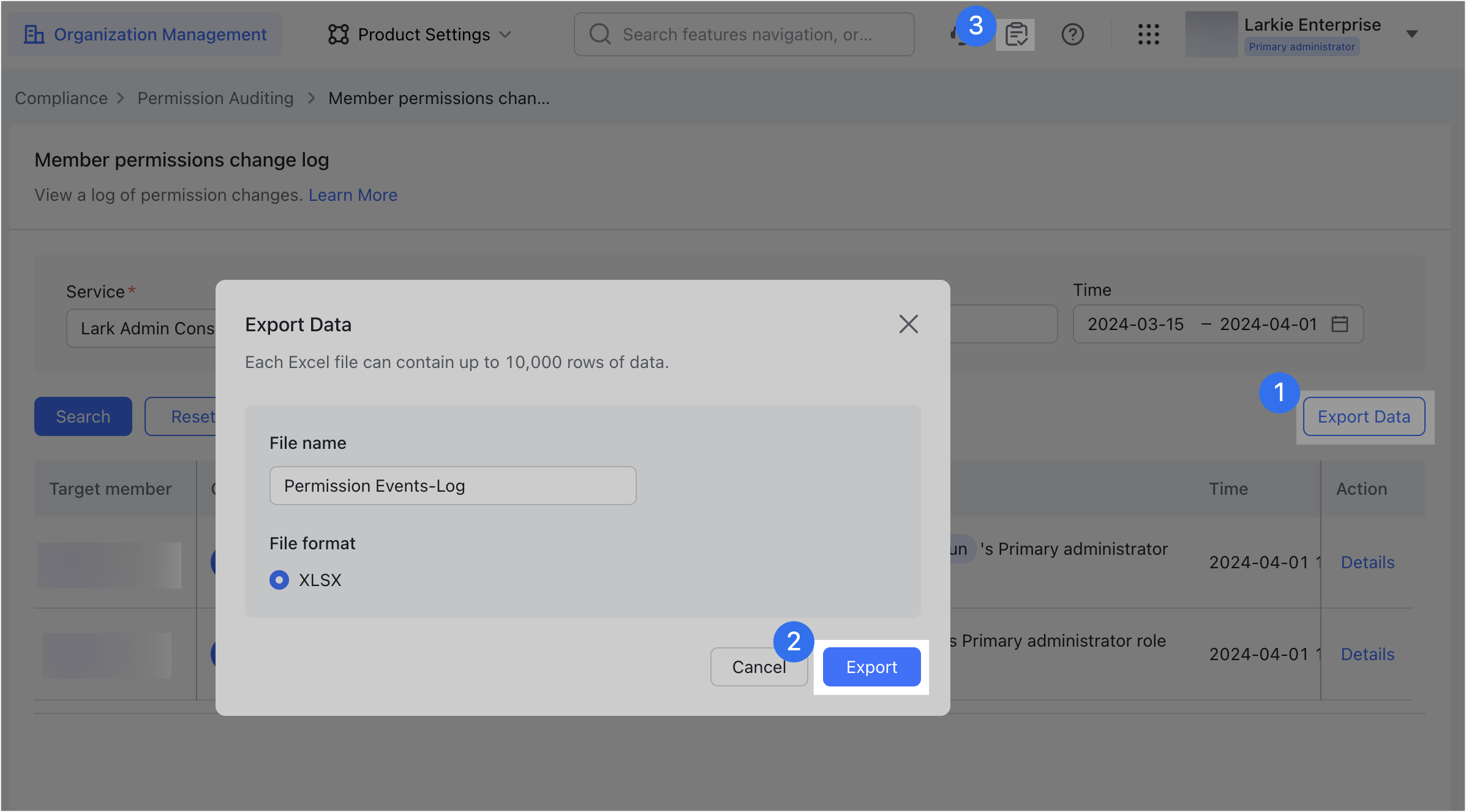The width and height of the screenshot is (1466, 812).
Task: Click the Organization Management building icon
Action: coord(34,34)
